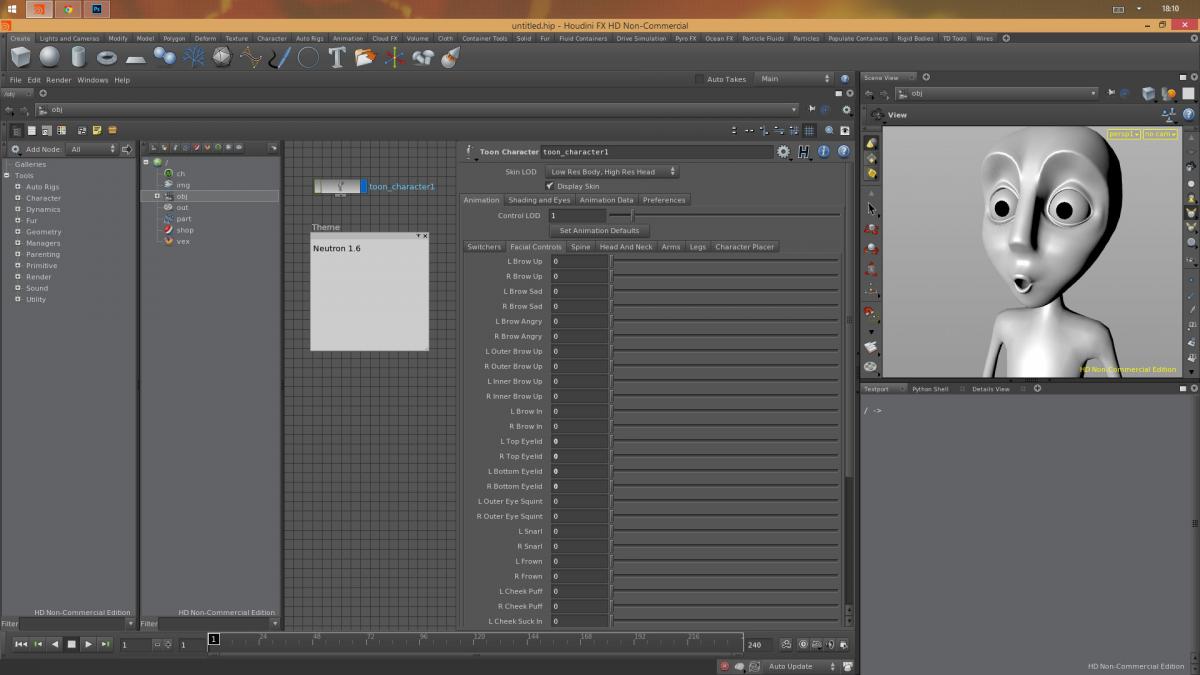Enable the Auto Takes checkbox
Image resolution: width=1200 pixels, height=675 pixels.
pyautogui.click(x=699, y=79)
